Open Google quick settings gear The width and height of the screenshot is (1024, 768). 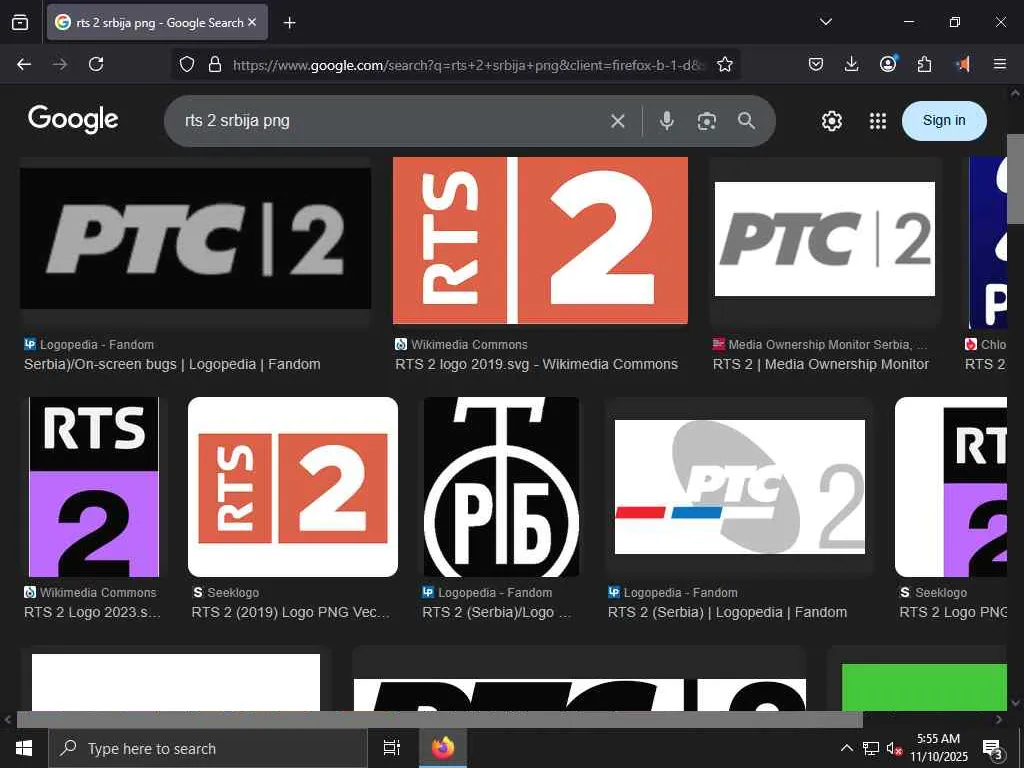pos(831,121)
